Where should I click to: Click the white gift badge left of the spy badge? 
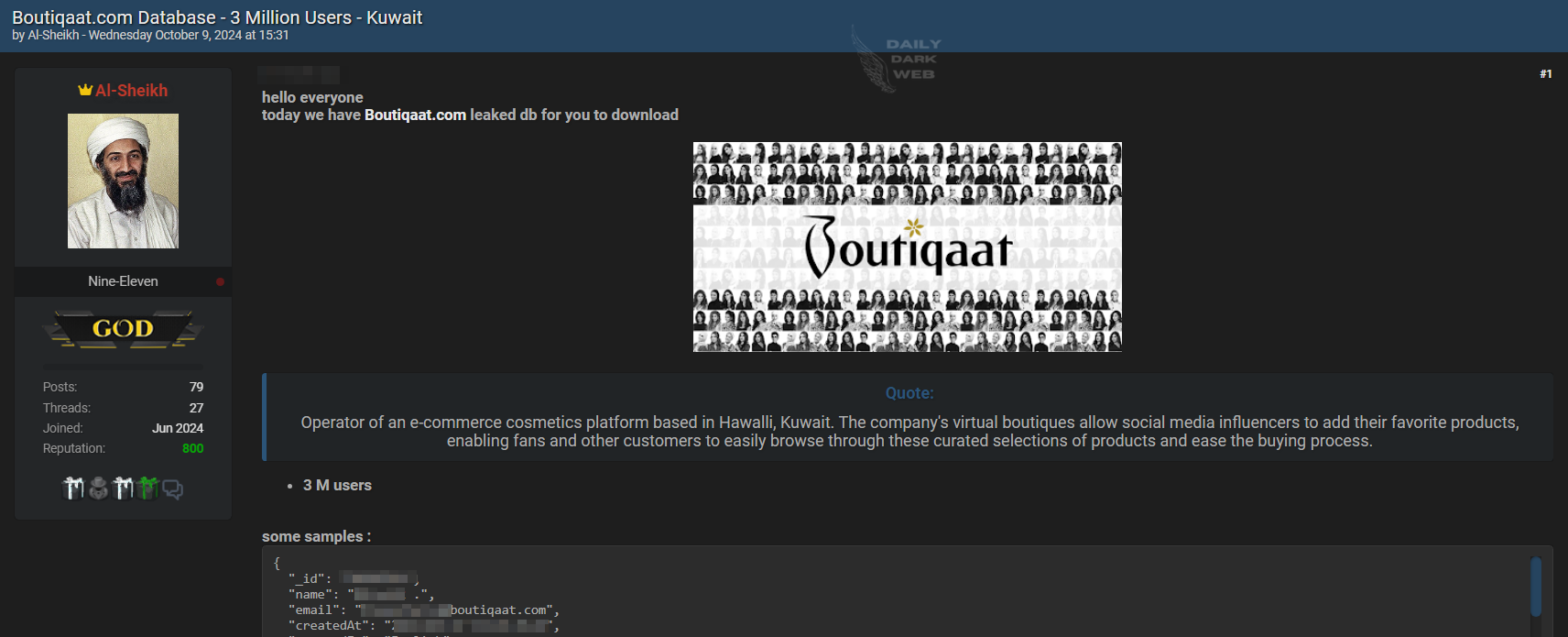point(73,489)
